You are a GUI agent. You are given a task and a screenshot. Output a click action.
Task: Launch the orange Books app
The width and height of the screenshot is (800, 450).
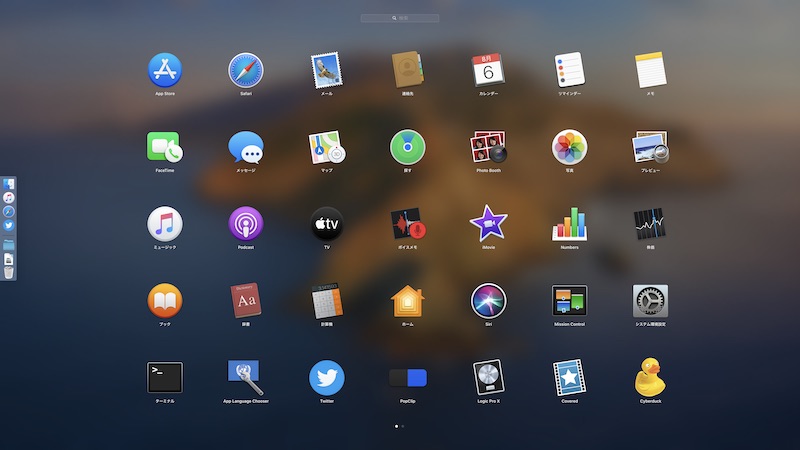click(165, 301)
